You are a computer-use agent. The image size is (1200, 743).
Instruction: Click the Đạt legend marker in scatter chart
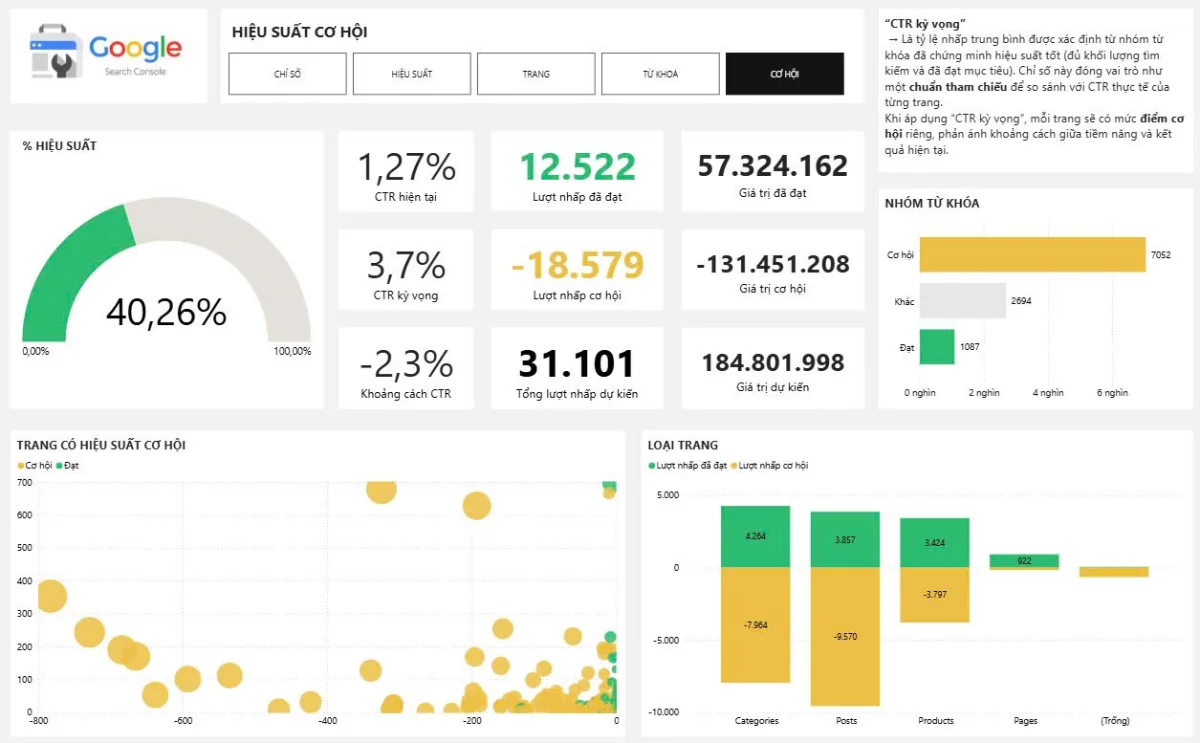[x=60, y=466]
